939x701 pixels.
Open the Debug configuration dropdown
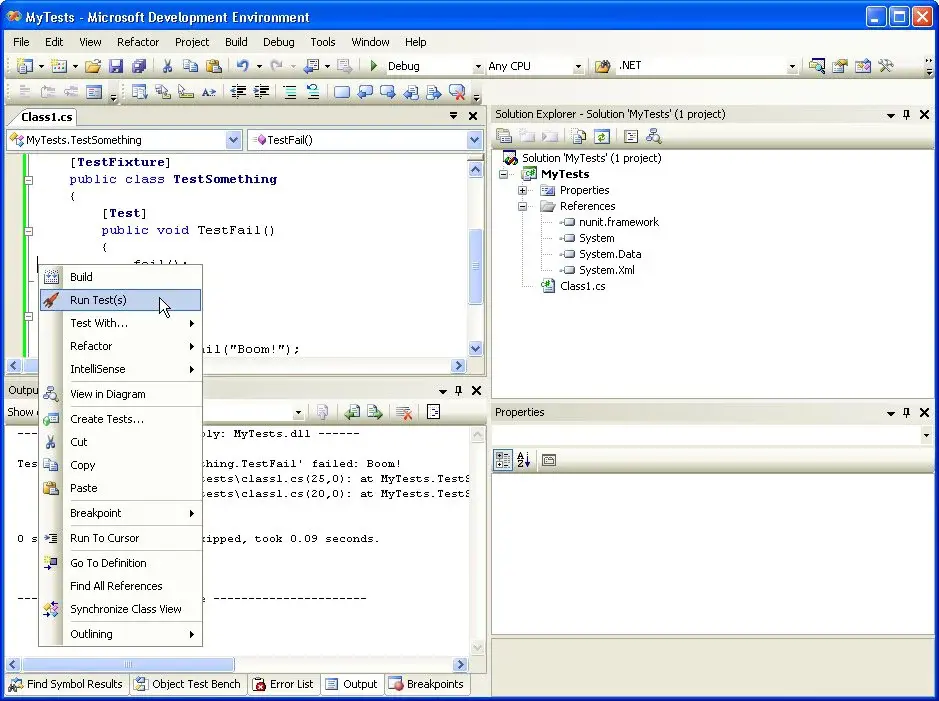click(478, 66)
